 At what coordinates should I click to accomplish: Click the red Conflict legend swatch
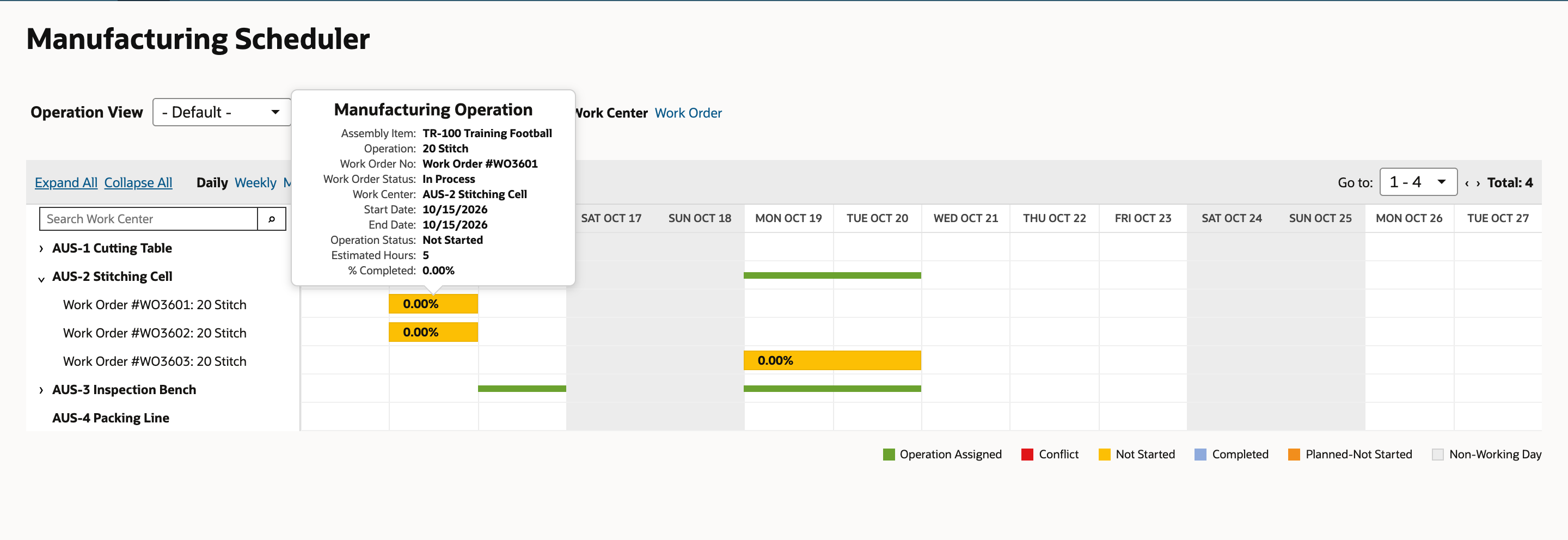[1027, 454]
